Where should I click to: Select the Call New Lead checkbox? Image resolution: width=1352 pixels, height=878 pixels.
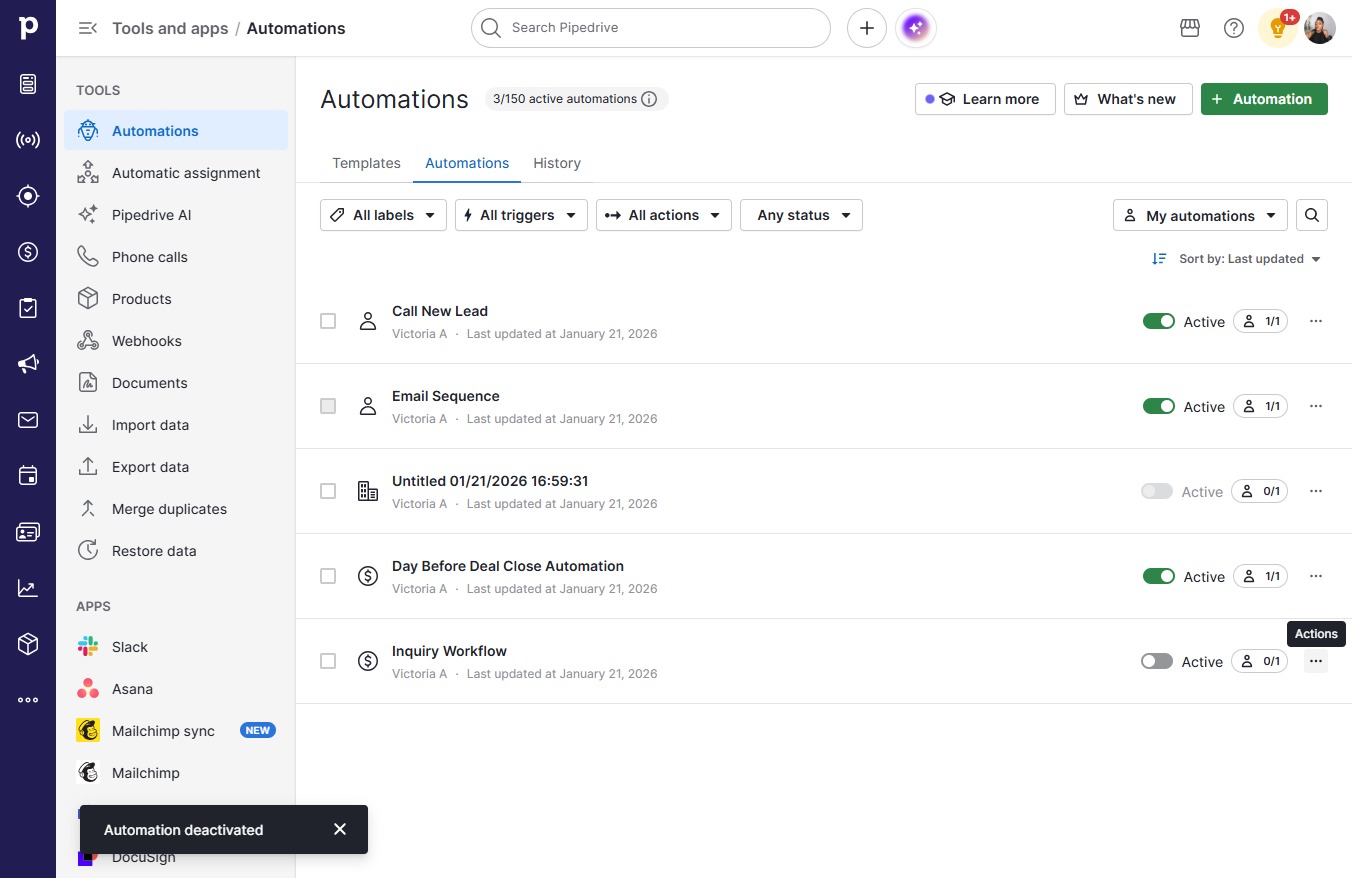[328, 321]
